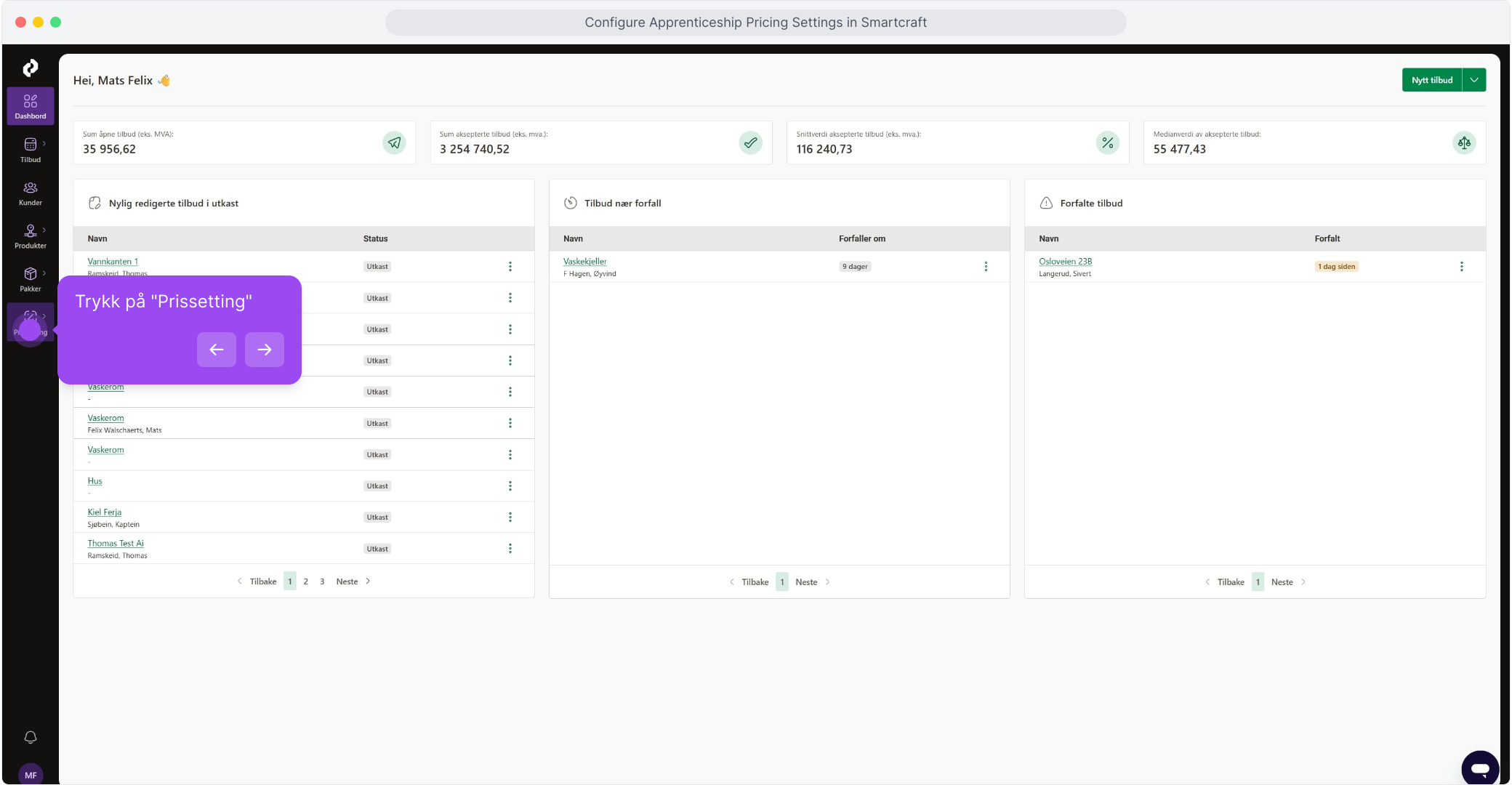
Task: Go to previous step in the tutorial tooltip
Action: 217,350
